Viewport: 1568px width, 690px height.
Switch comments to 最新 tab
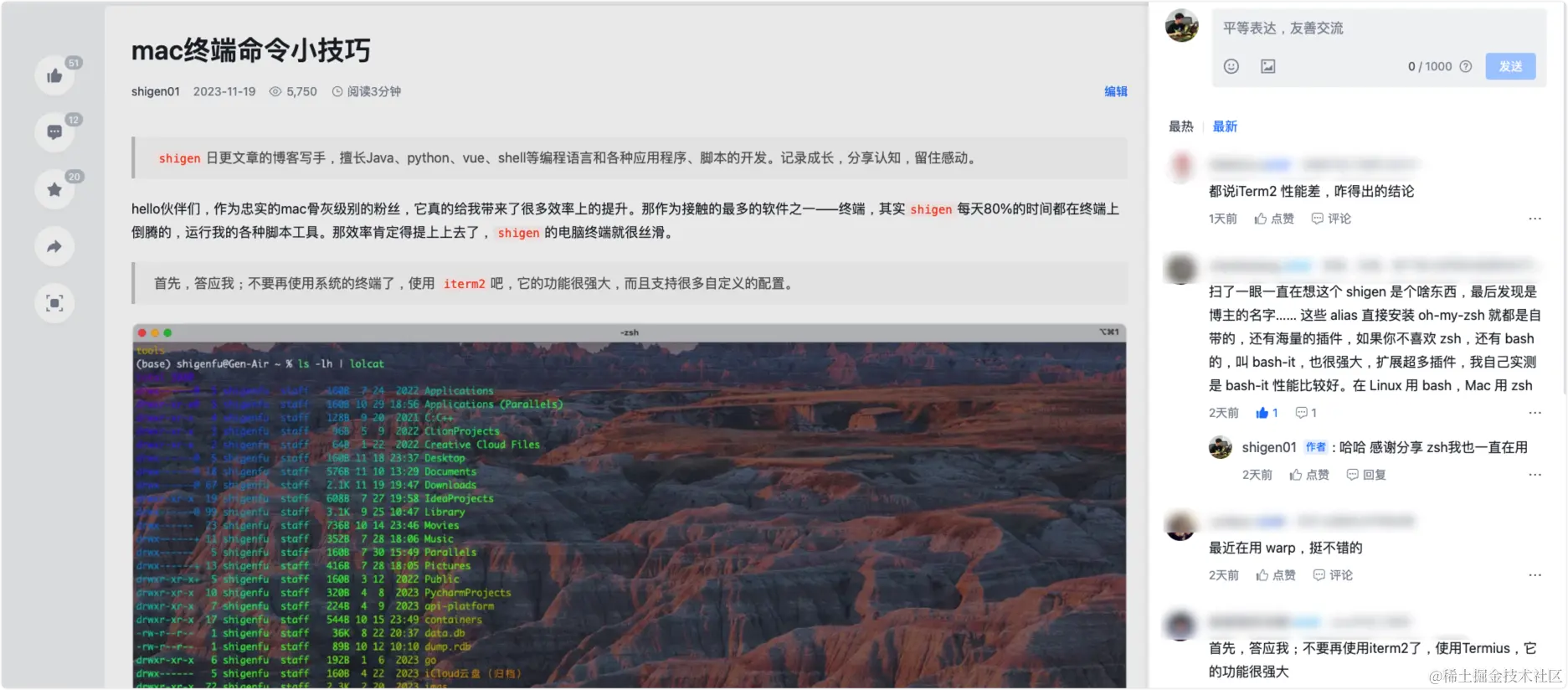click(x=1225, y=126)
